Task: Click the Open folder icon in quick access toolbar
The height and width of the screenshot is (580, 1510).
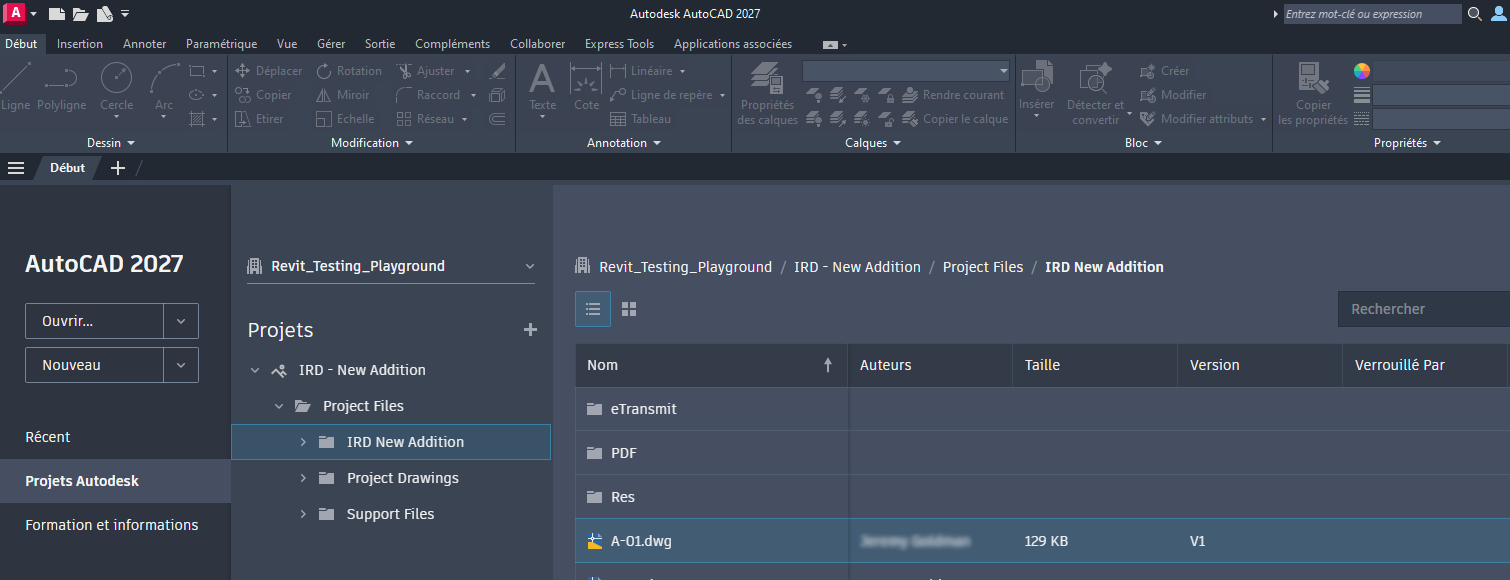Action: (x=81, y=14)
